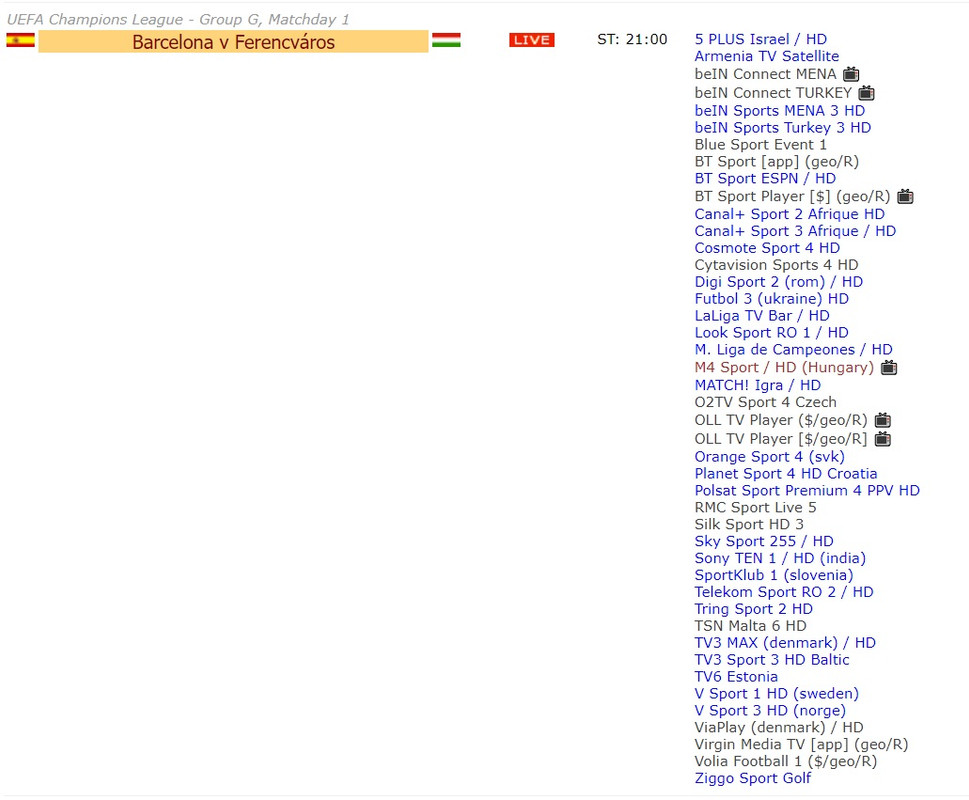Open Look Sport RO 1 / HD link
Image resolution: width=969 pixels, height=800 pixels.
click(771, 333)
